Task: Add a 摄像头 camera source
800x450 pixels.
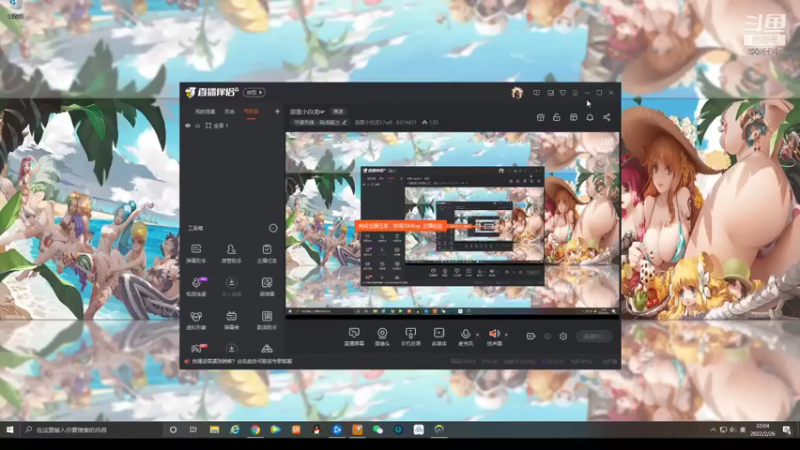Action: pos(382,337)
